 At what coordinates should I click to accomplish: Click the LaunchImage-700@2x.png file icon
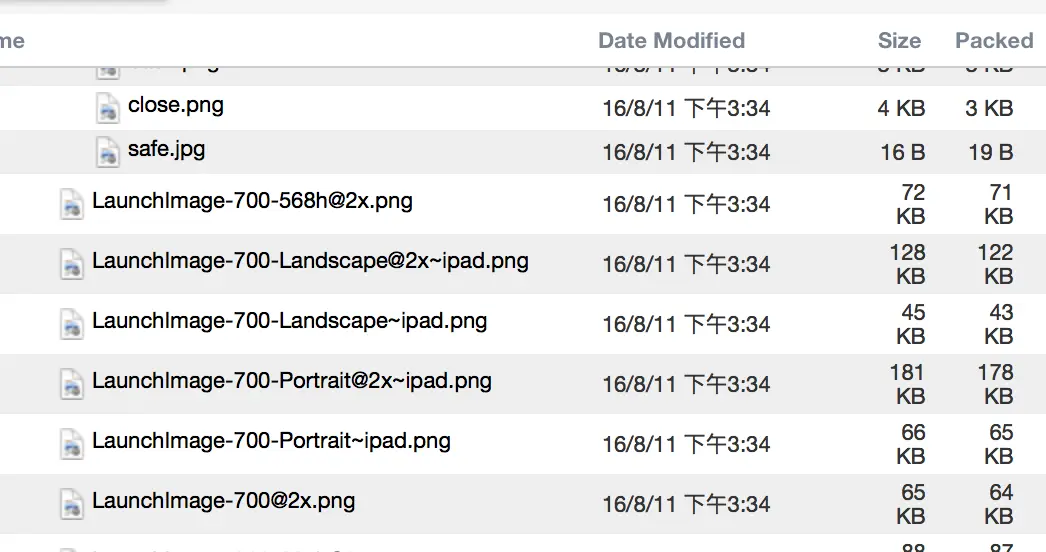[x=71, y=503]
